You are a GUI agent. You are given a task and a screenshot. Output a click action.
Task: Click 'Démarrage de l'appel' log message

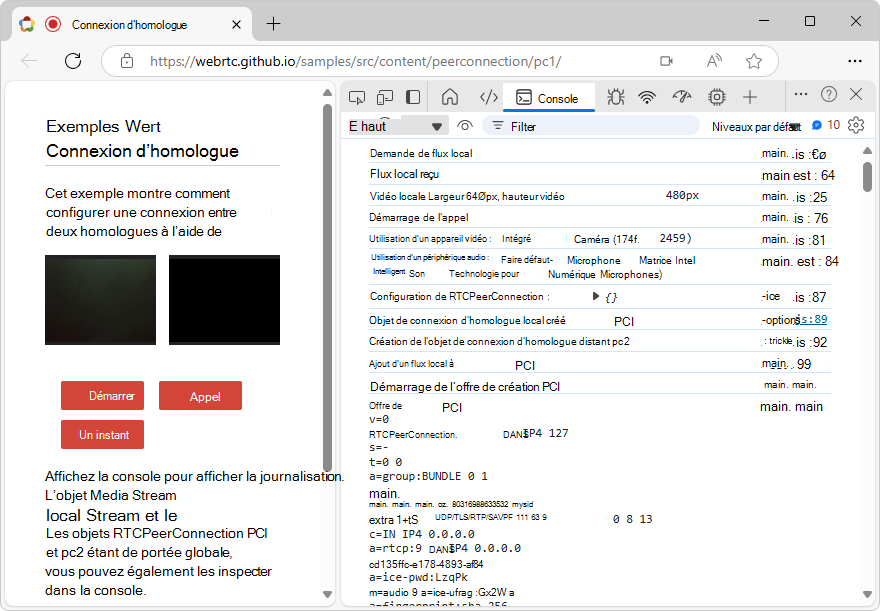pos(419,217)
